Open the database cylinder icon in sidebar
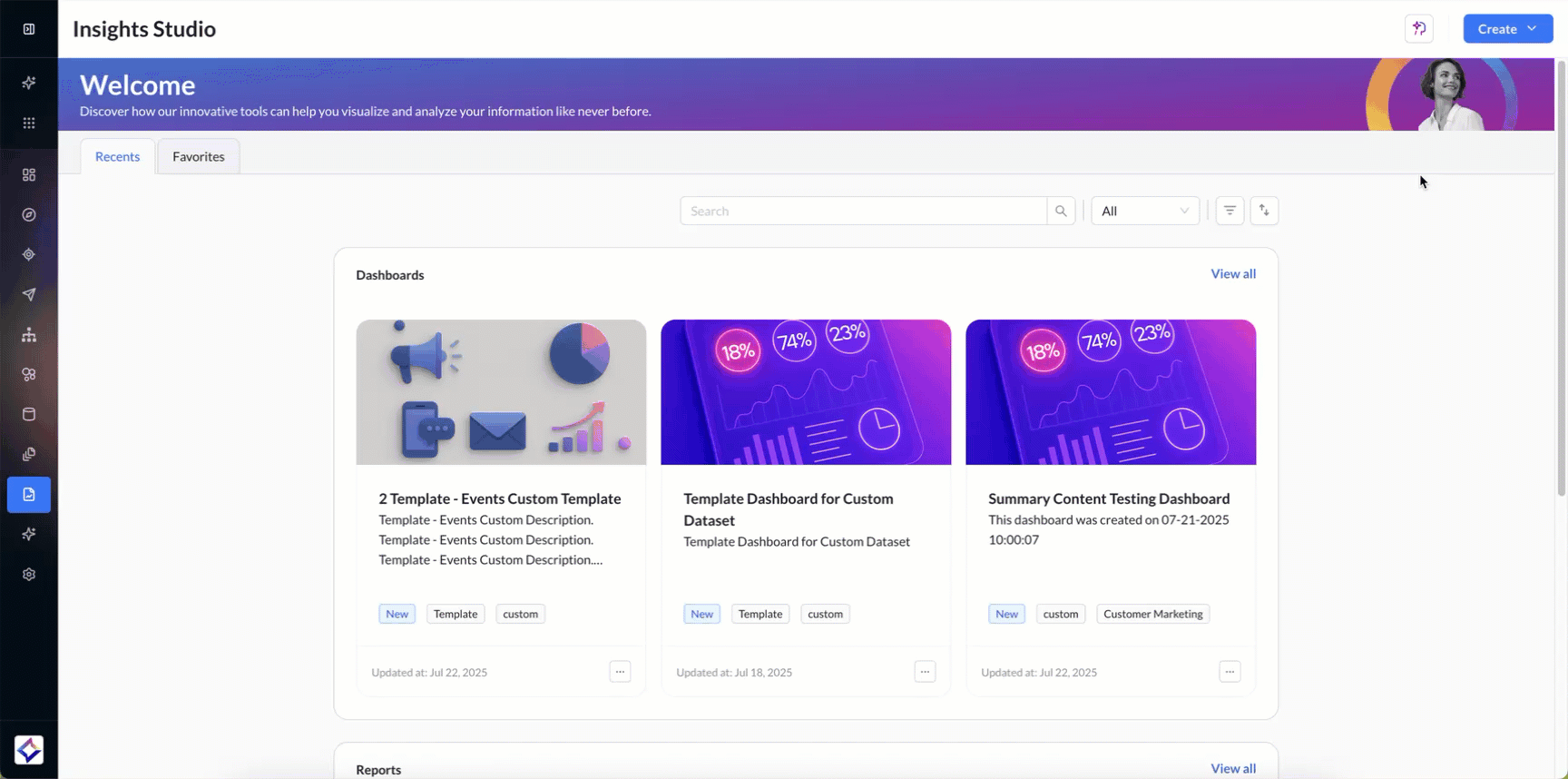The image size is (1568, 779). [29, 415]
